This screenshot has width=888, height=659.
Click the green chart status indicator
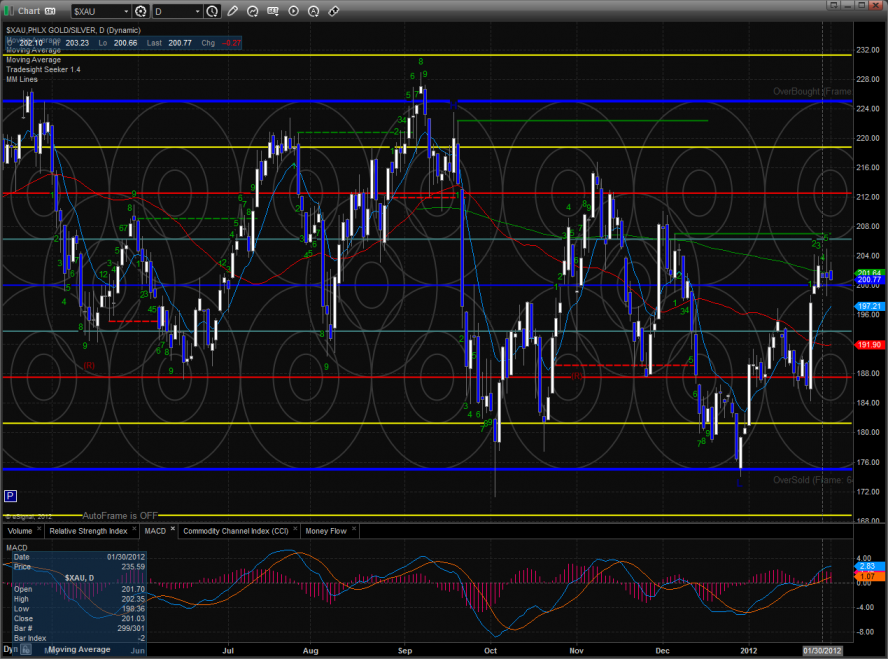[x=8, y=11]
